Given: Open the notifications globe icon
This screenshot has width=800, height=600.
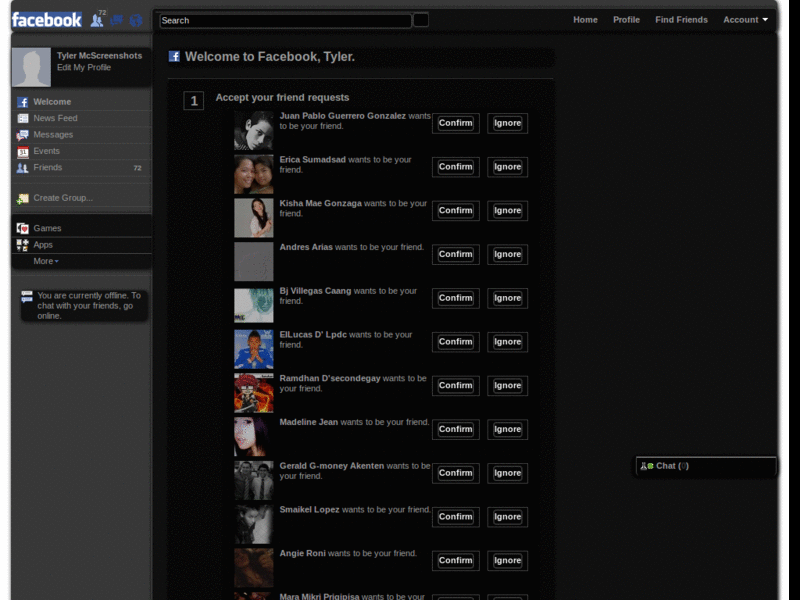Looking at the screenshot, I should pyautogui.click(x=136, y=20).
